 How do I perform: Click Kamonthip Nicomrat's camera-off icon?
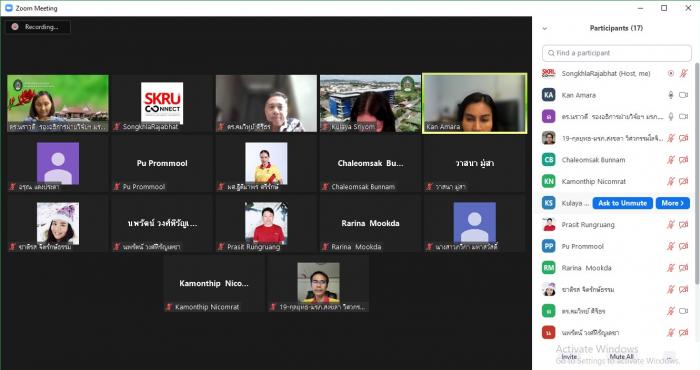coord(683,181)
